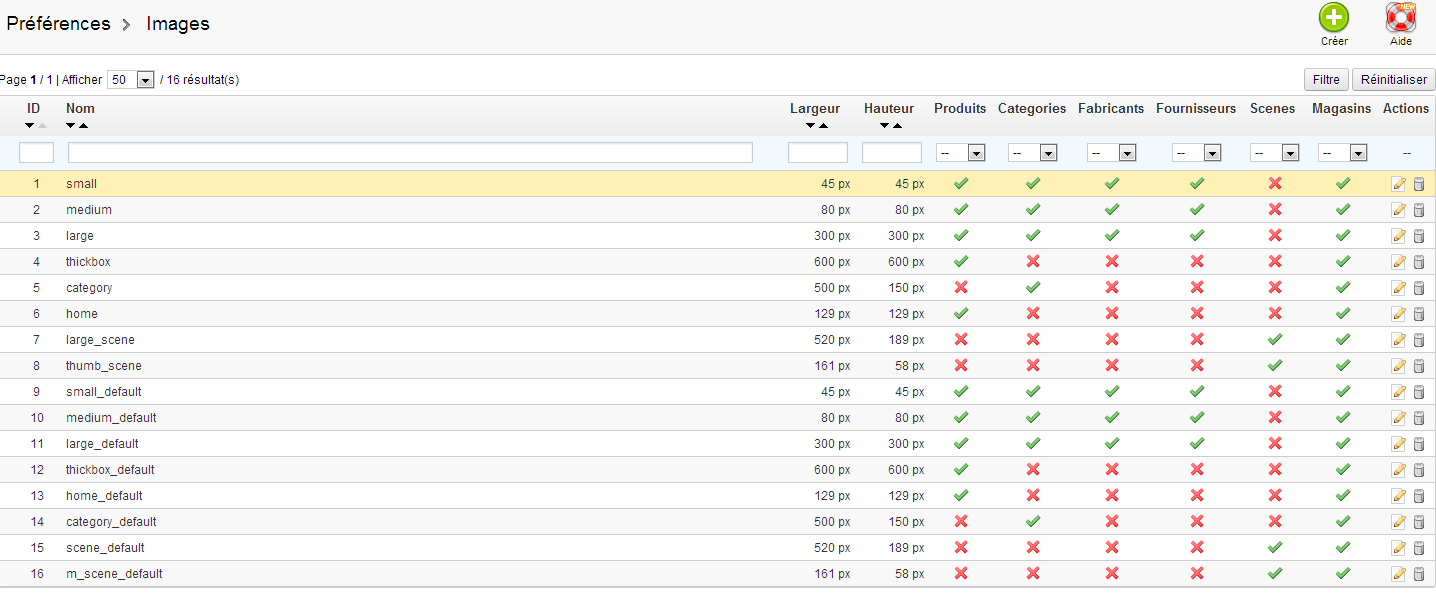Screen dimensions: 1436x595
Task: Select the home_default name cell
Action: pos(104,496)
